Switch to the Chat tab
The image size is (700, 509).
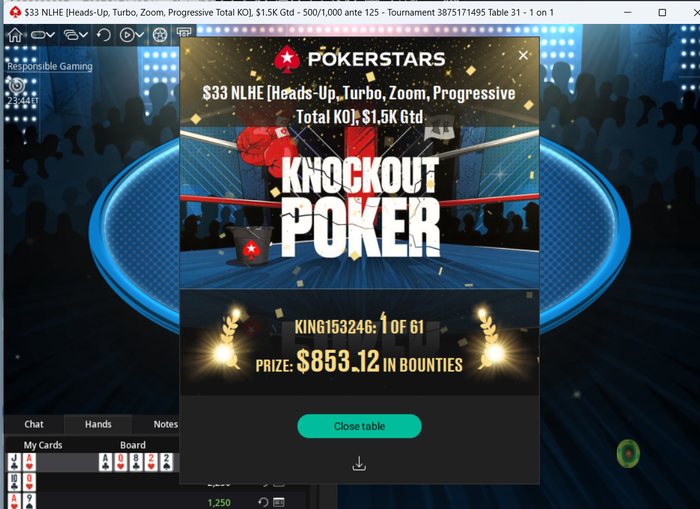click(34, 424)
